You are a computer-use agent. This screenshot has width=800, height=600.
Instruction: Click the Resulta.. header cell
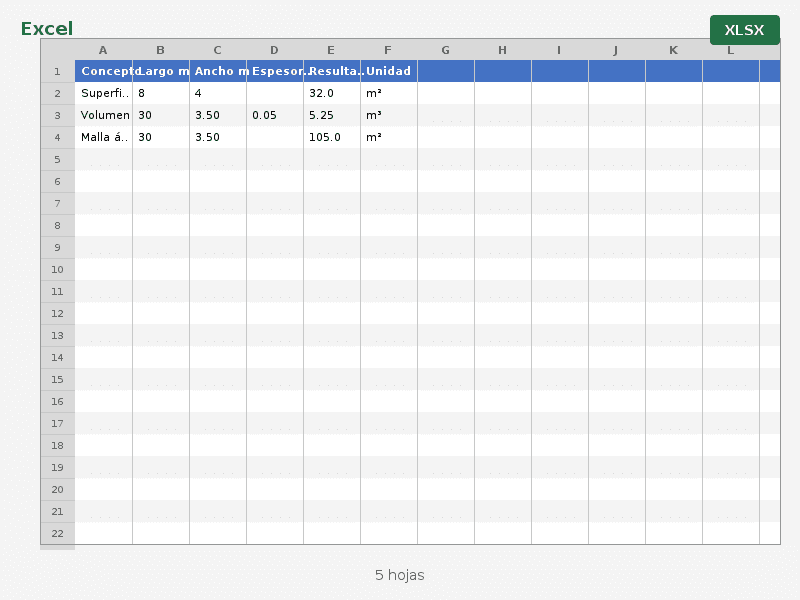click(x=332, y=71)
